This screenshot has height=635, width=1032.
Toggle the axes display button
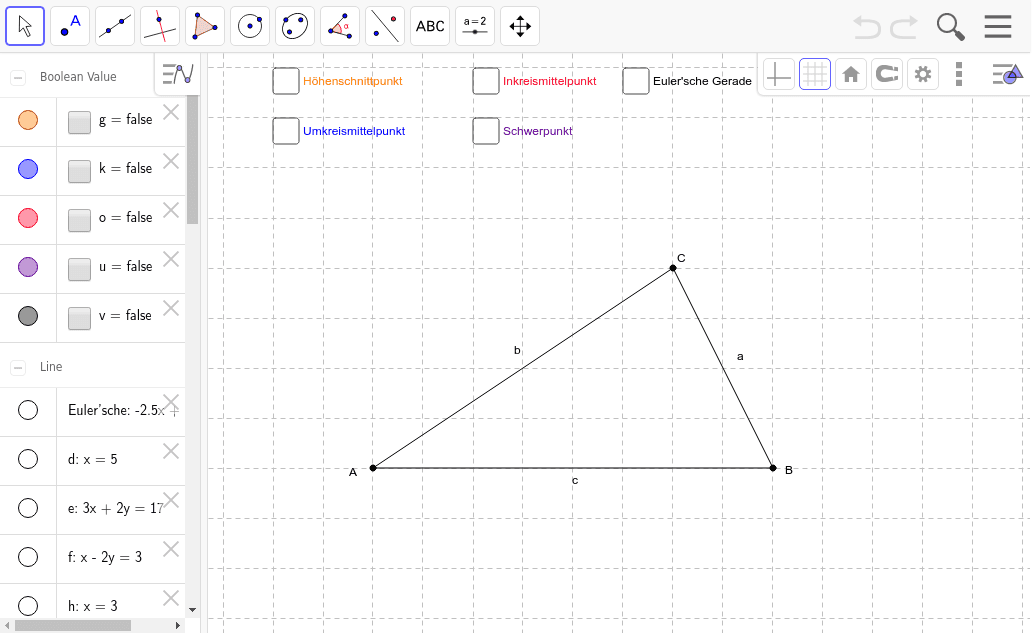point(778,74)
